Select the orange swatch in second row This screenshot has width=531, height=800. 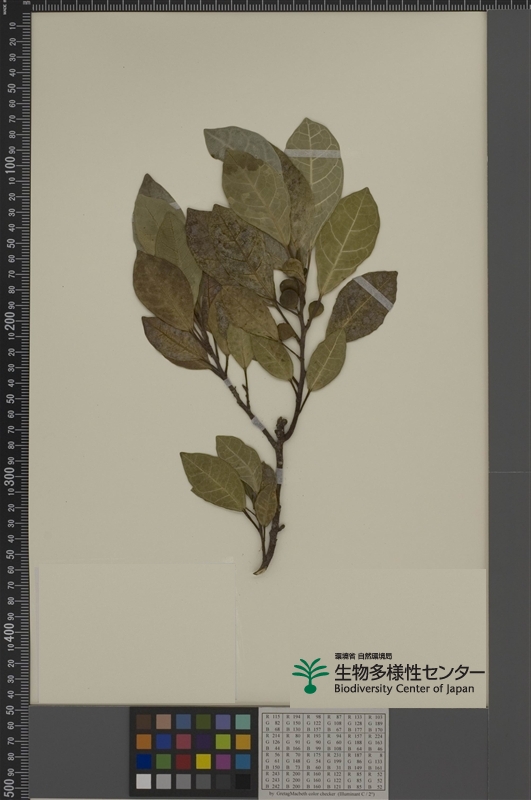click(143, 741)
